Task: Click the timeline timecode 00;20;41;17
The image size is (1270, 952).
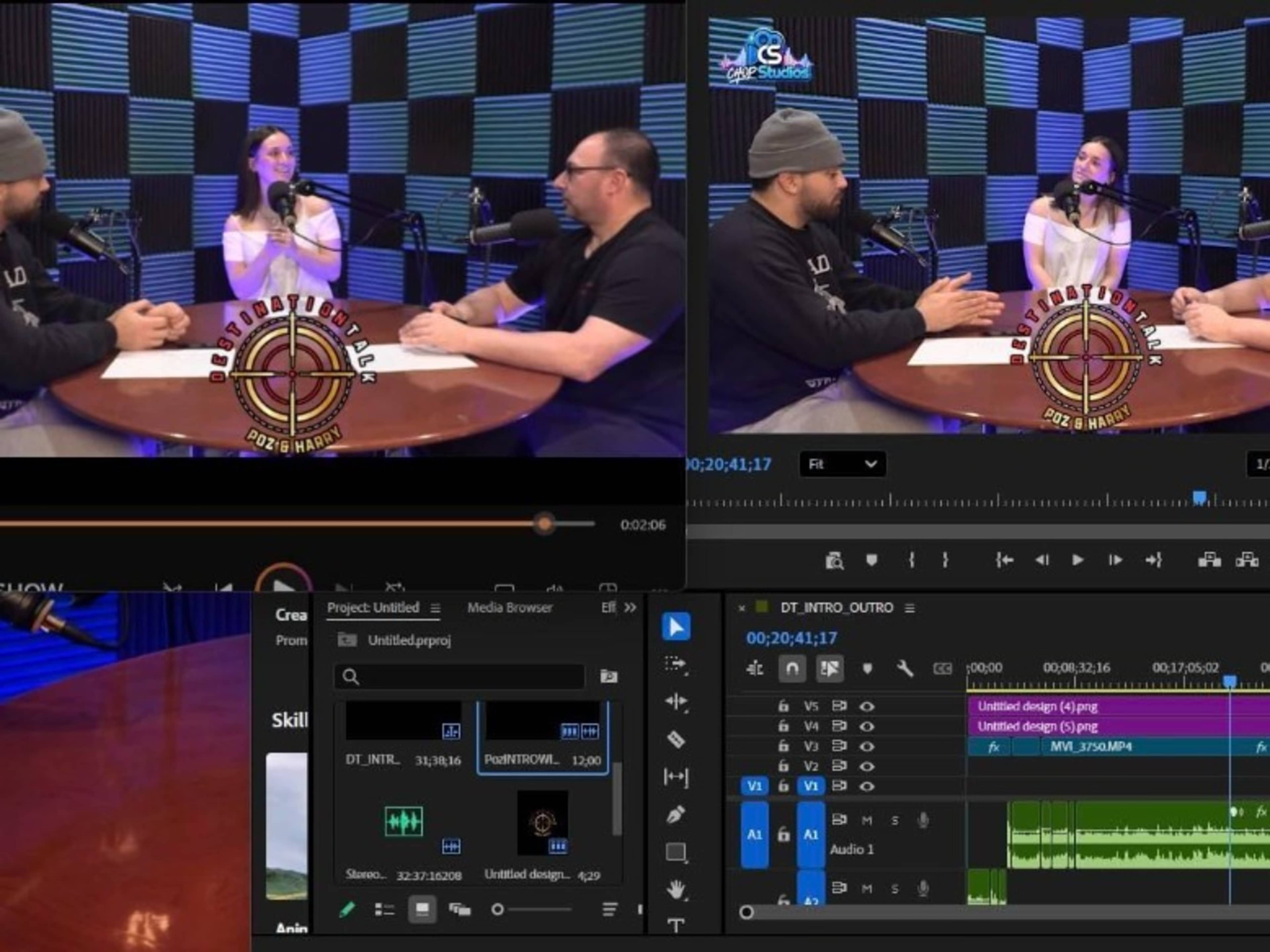Action: 791,638
